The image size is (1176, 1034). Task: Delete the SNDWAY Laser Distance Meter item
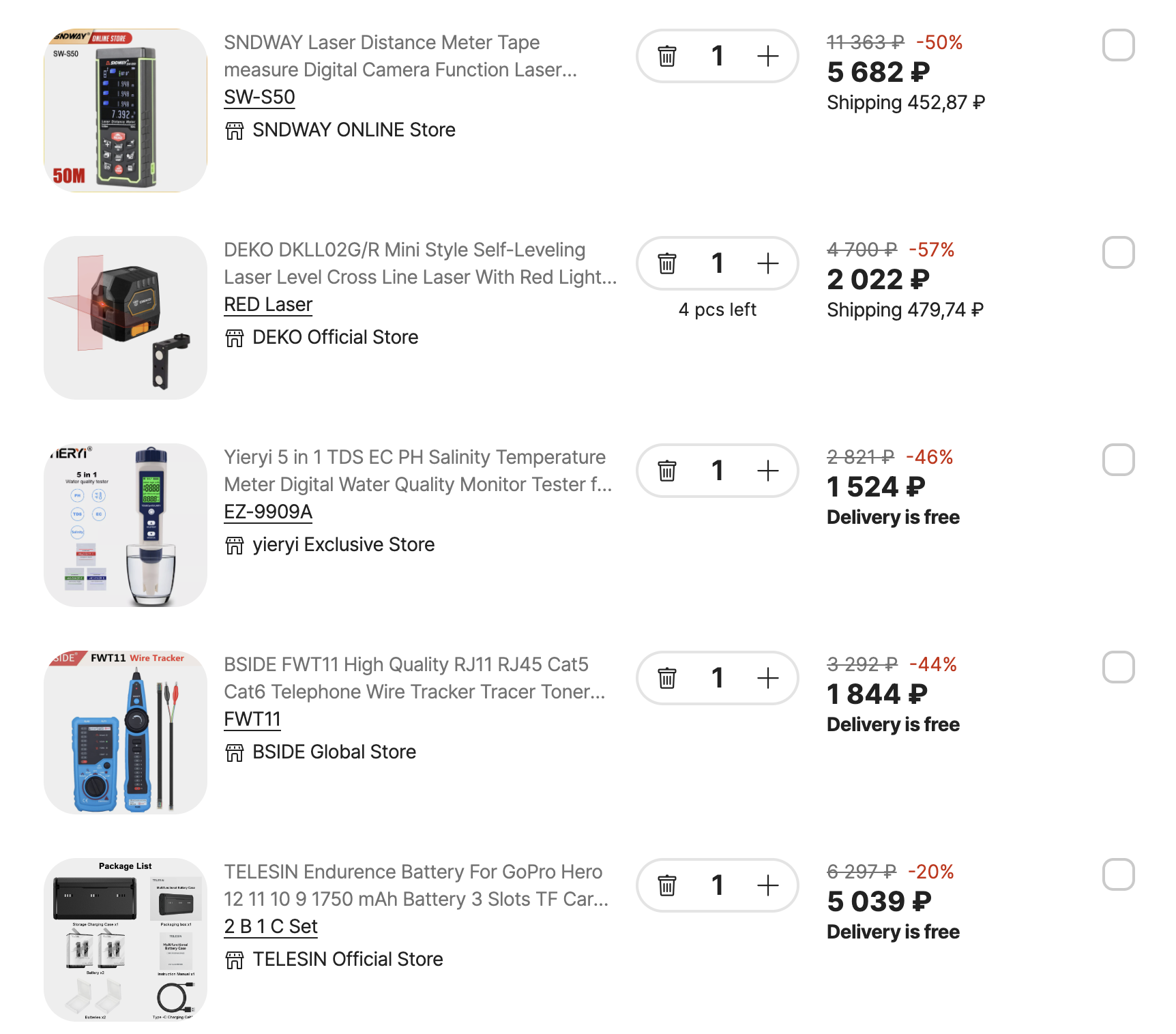[x=666, y=56]
